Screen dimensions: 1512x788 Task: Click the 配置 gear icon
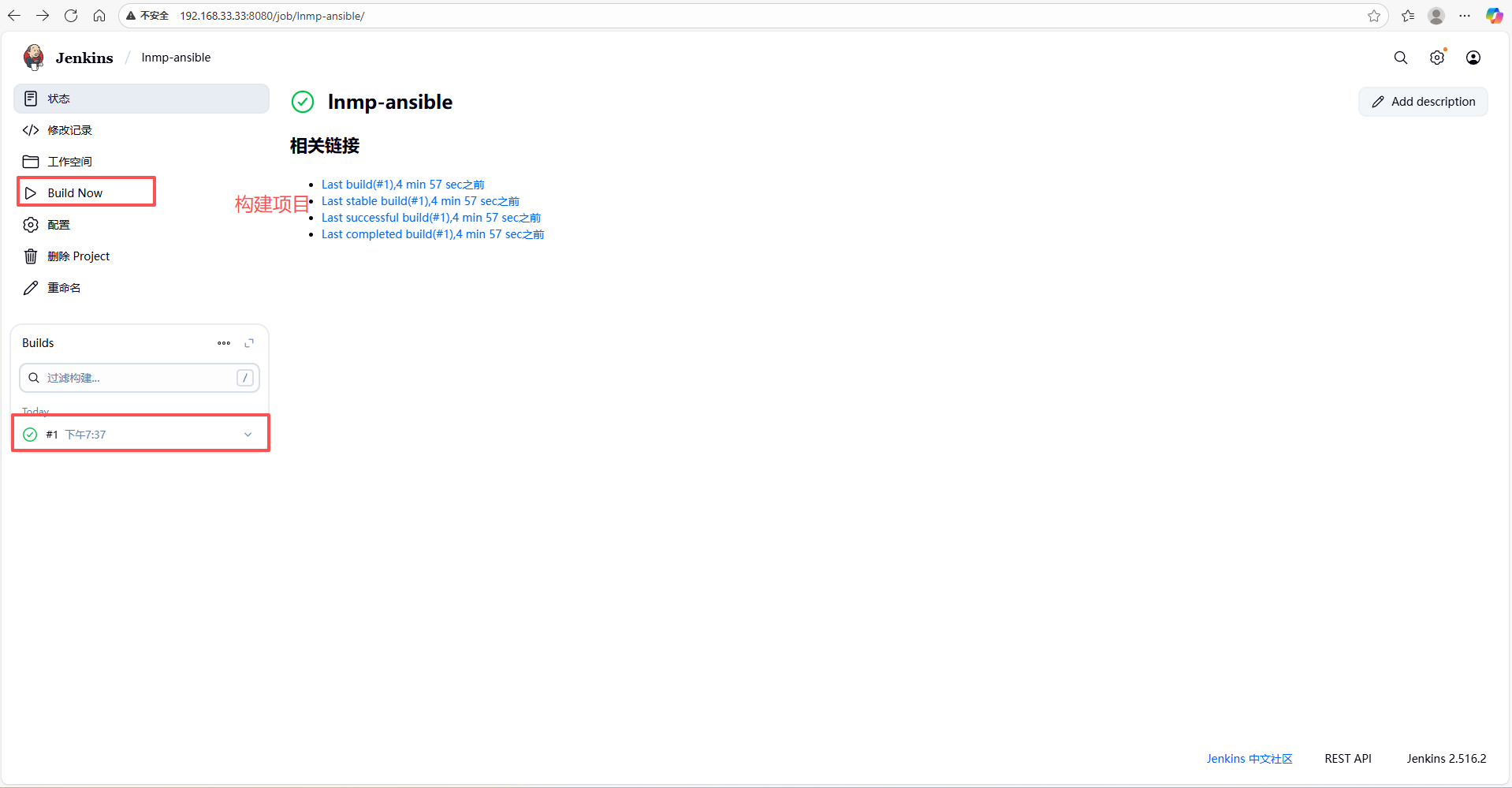pyautogui.click(x=31, y=225)
